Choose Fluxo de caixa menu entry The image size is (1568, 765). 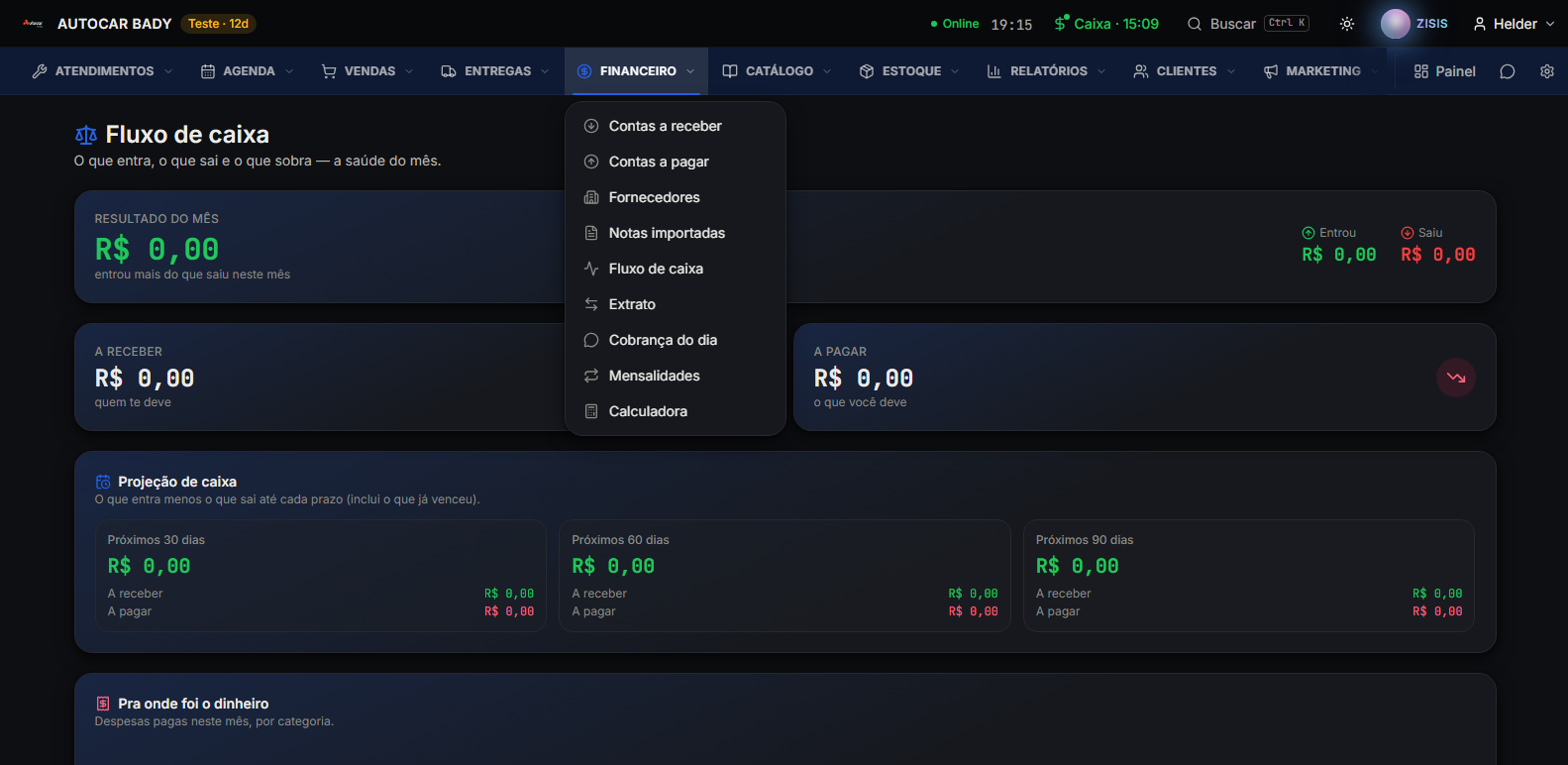676,269
